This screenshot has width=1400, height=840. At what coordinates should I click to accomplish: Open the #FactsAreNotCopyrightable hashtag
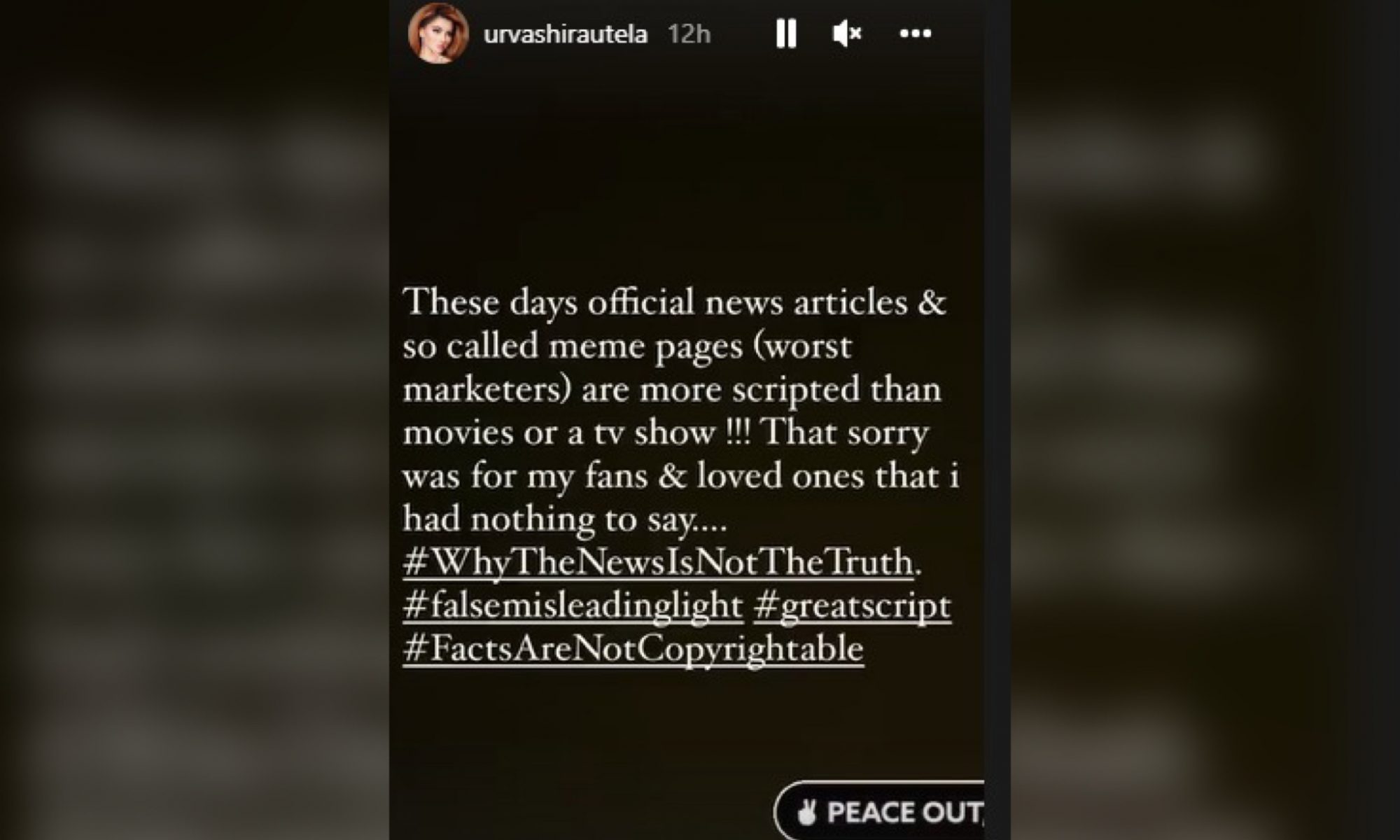click(633, 648)
